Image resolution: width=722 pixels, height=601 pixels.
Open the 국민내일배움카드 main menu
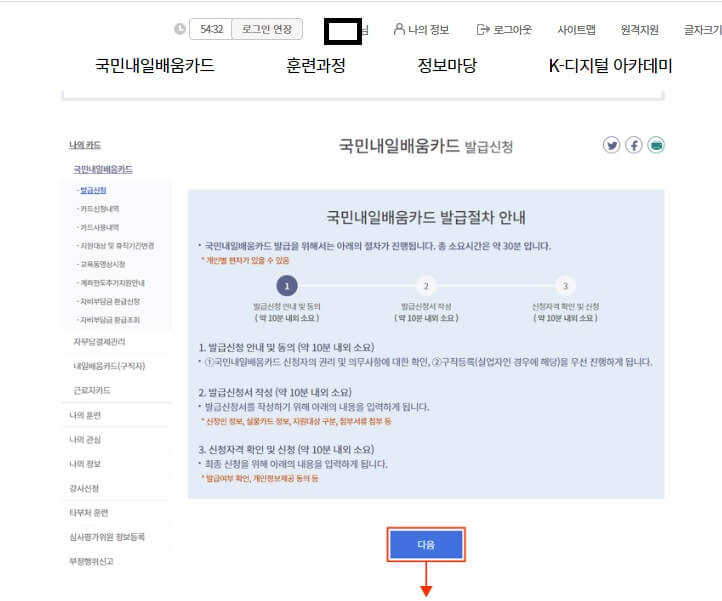(155, 65)
